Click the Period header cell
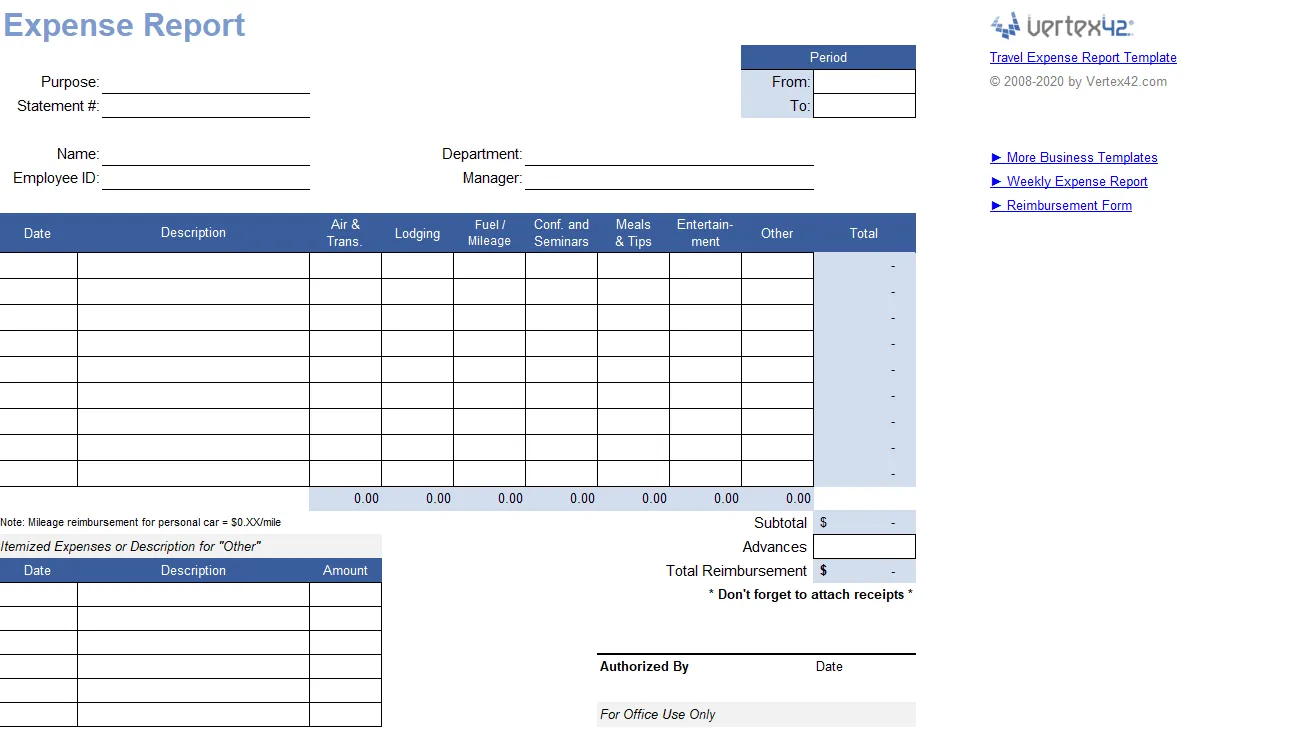The image size is (1299, 743). [828, 58]
